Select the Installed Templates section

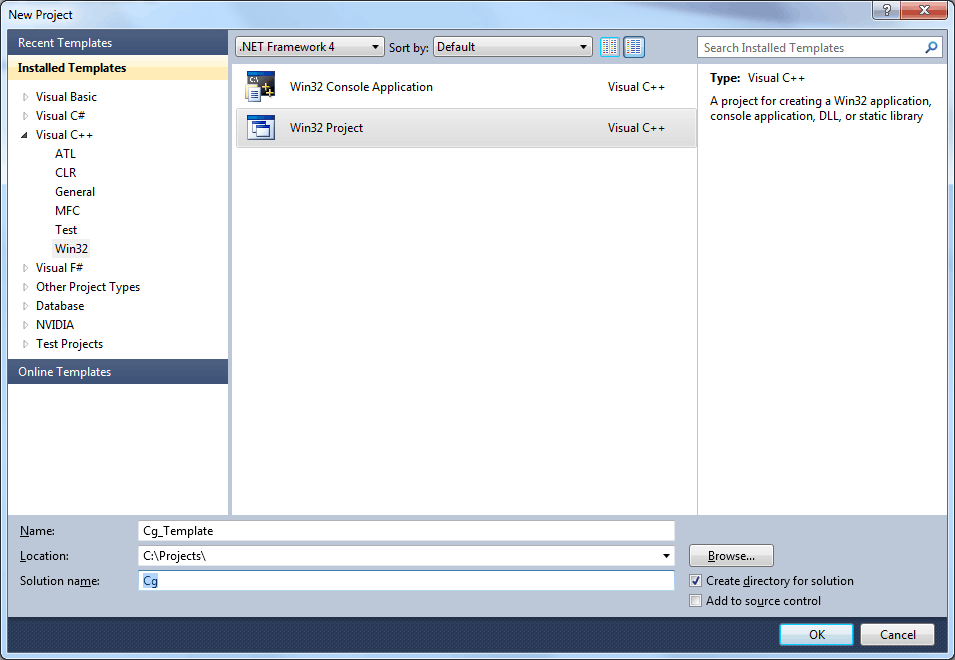[x=118, y=68]
